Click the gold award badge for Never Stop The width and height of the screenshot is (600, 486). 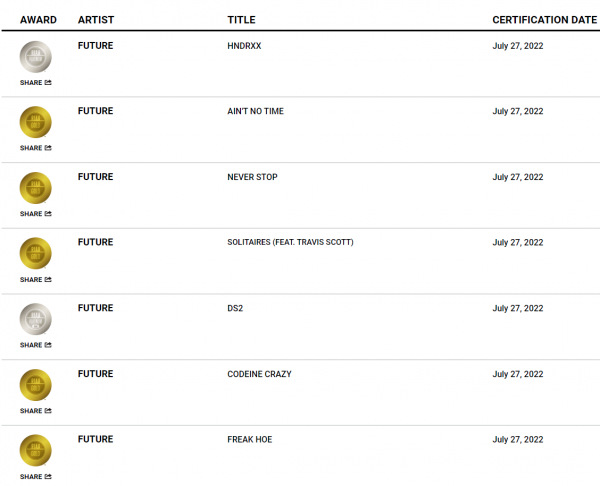coord(36,188)
